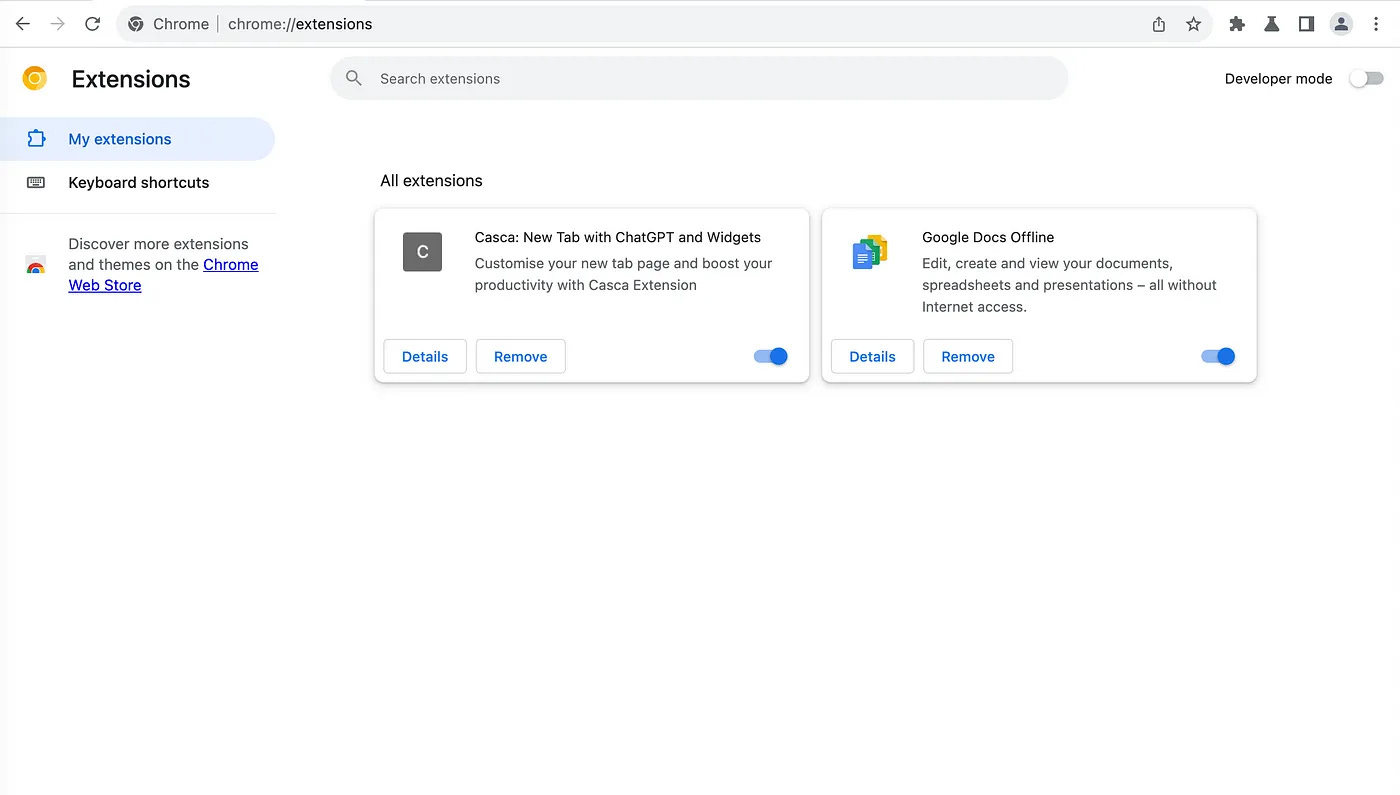Open Details for Casca extension
Screen dimensions: 1400x795
425,356
